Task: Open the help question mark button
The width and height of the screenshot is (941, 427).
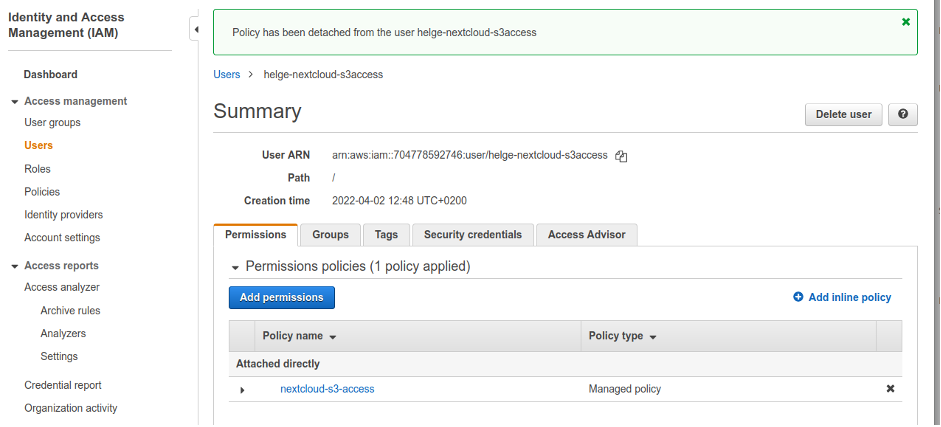Action: point(903,115)
